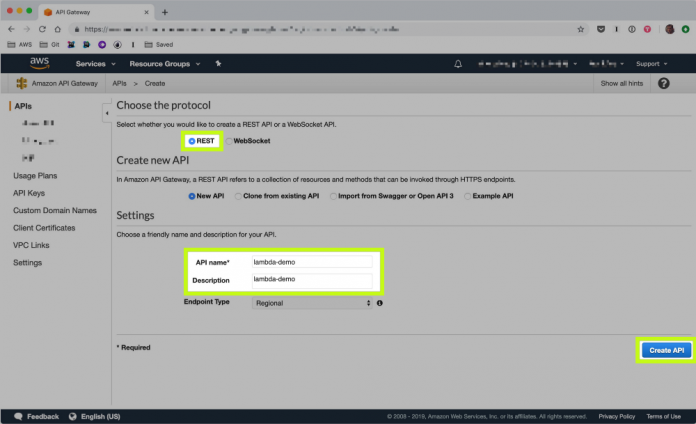The image size is (696, 424).
Task: Open the region selector dropdown
Action: point(606,64)
